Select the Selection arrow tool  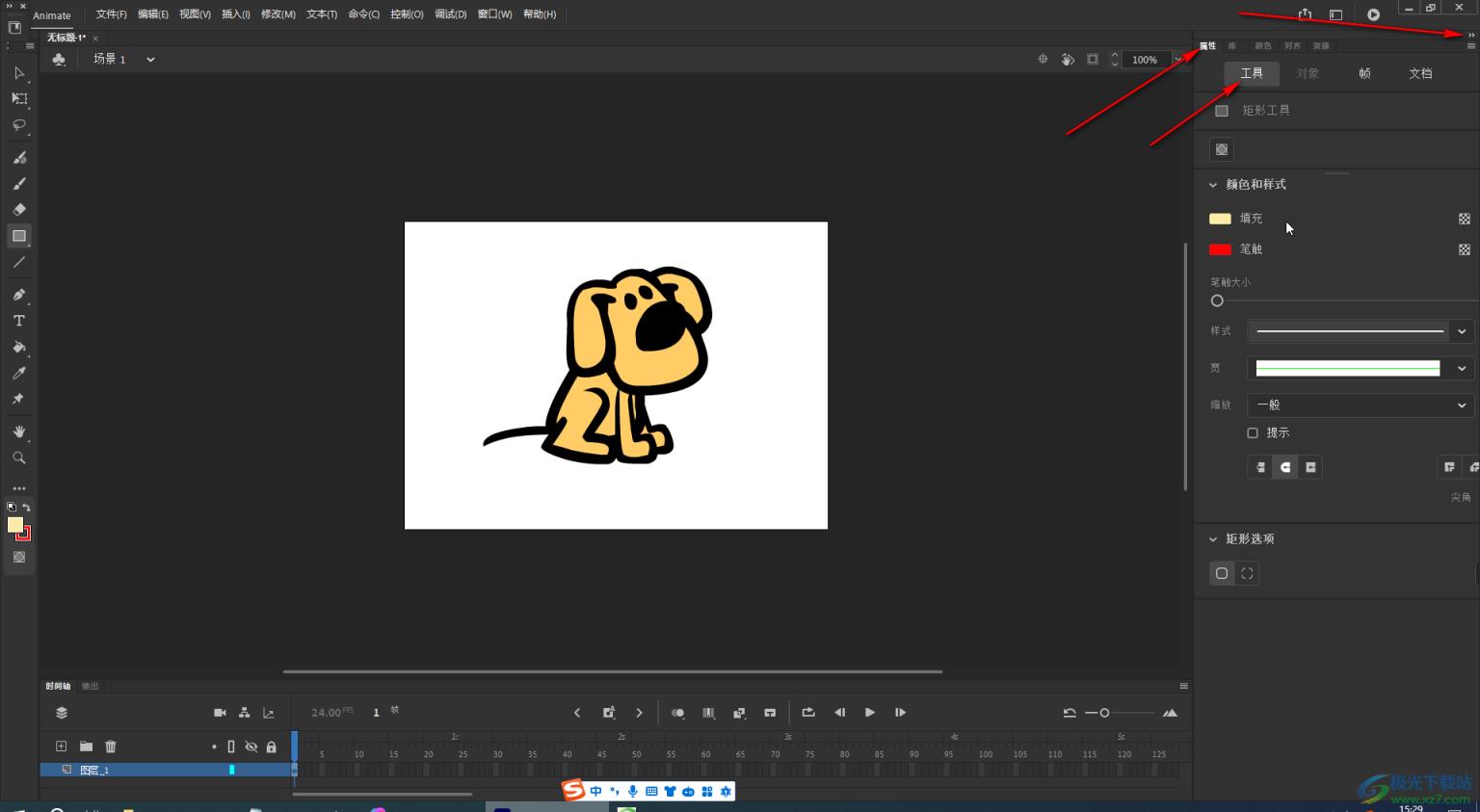19,73
